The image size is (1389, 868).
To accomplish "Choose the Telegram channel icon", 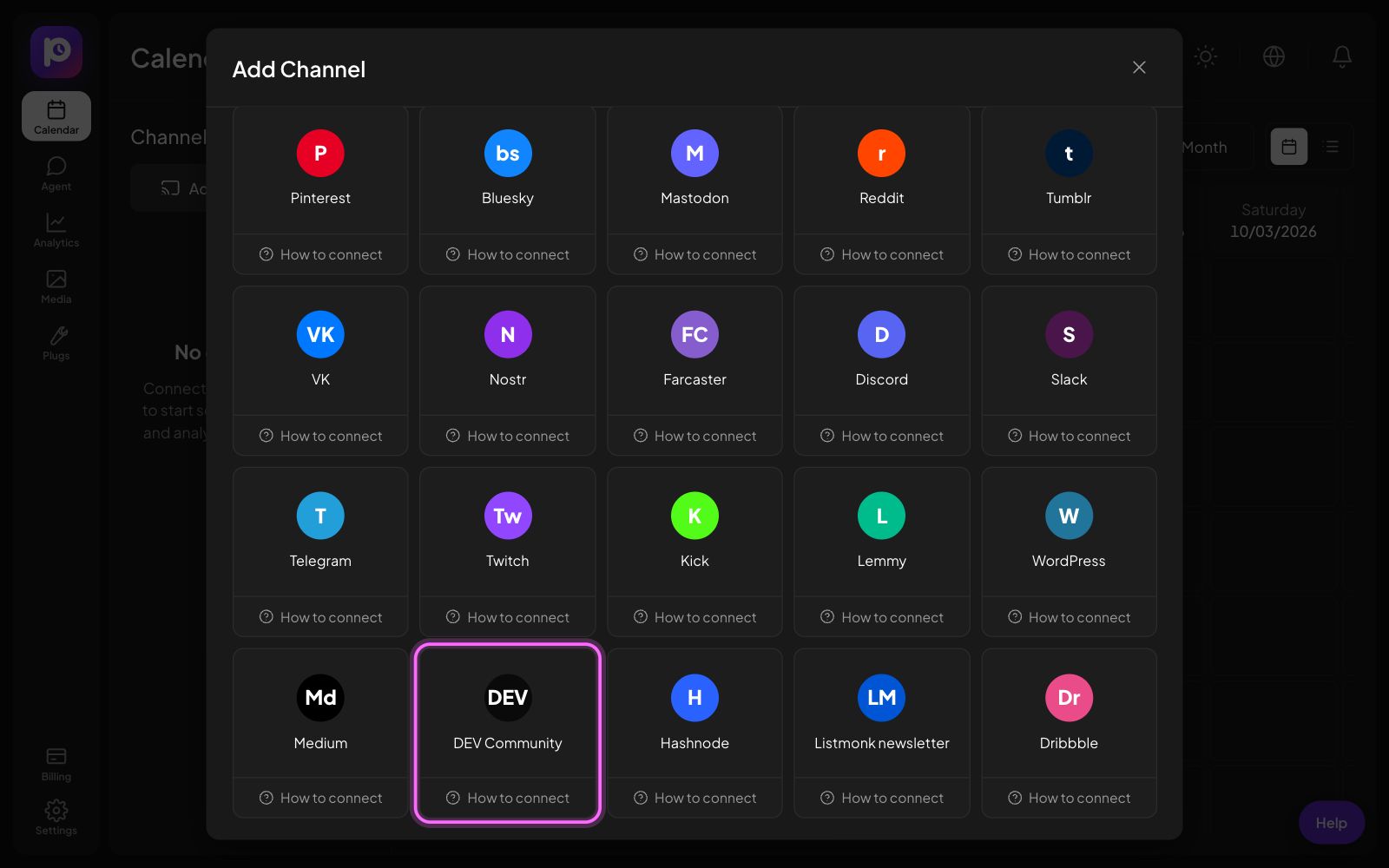I will pos(320,516).
